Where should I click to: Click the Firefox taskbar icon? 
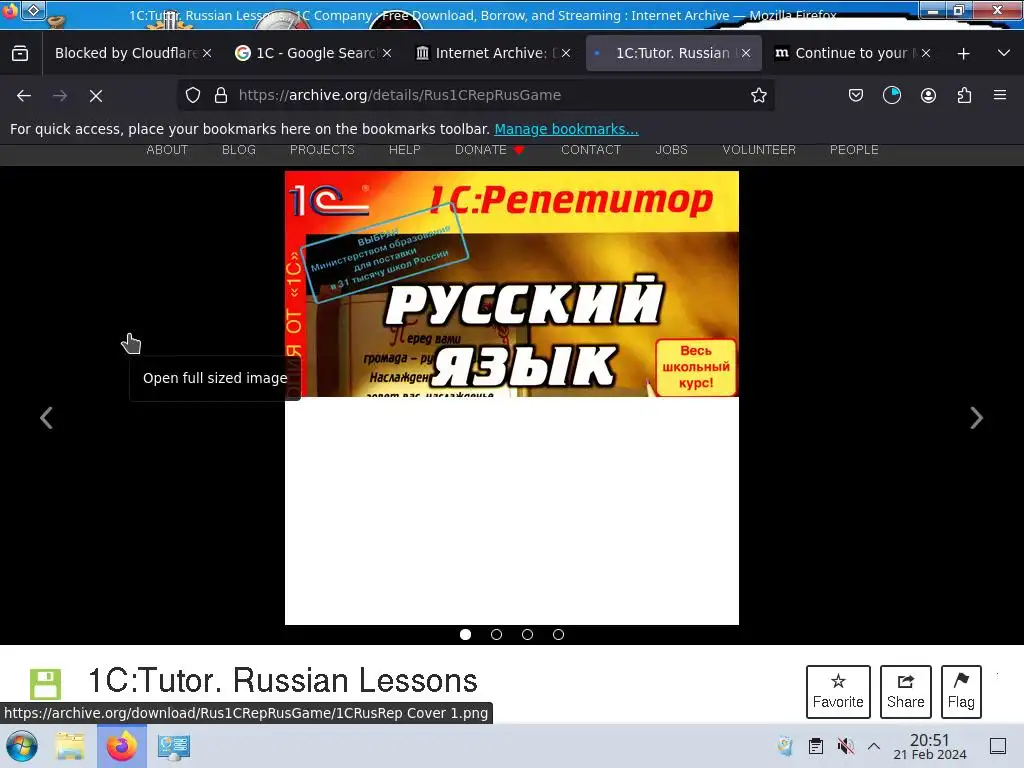coord(122,746)
